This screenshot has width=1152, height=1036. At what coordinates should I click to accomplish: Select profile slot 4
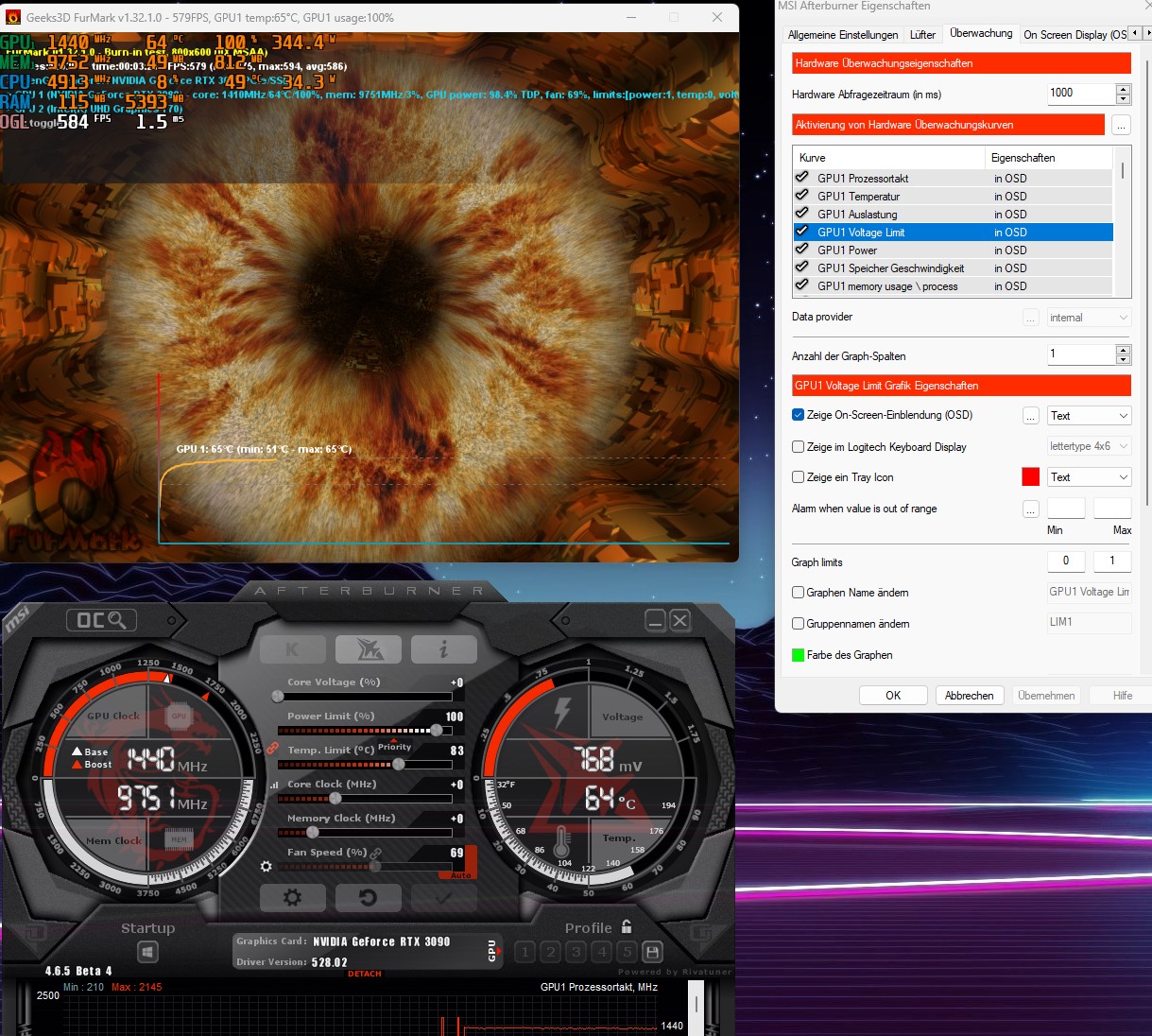click(x=602, y=952)
